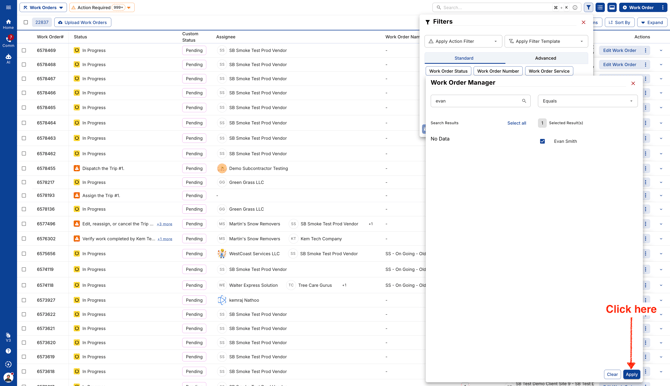Click Clear in Work Order Manager

pyautogui.click(x=612, y=374)
